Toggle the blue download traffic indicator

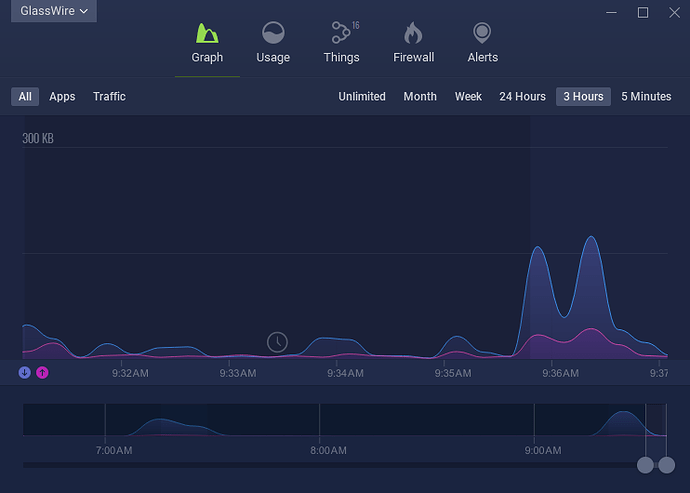pos(25,373)
